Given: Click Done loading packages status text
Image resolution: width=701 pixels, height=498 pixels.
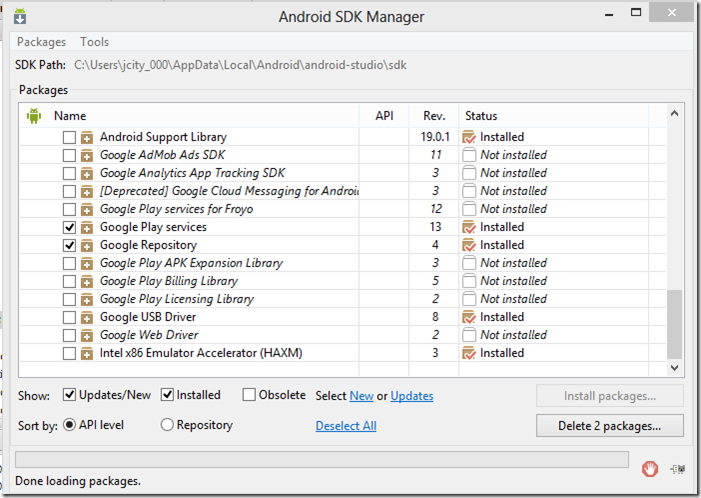Looking at the screenshot, I should tap(78, 481).
